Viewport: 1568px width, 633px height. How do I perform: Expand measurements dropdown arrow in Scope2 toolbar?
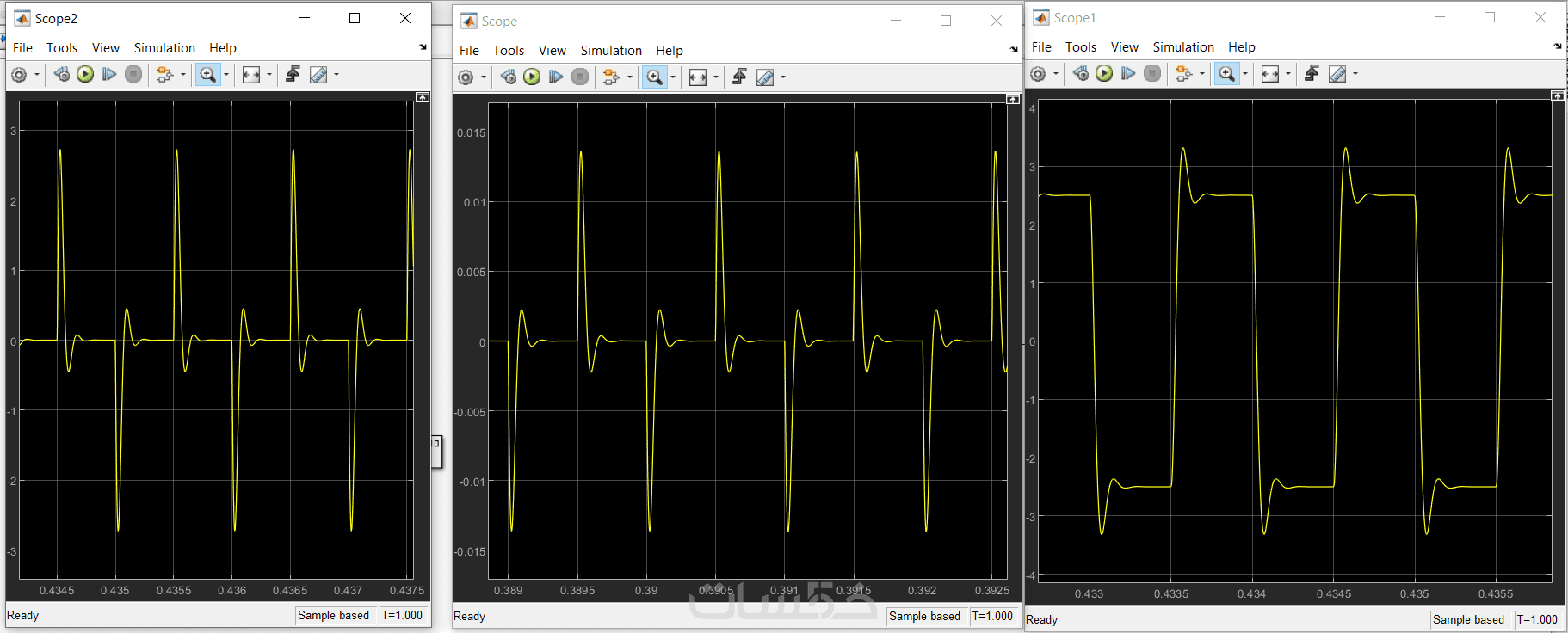(336, 75)
